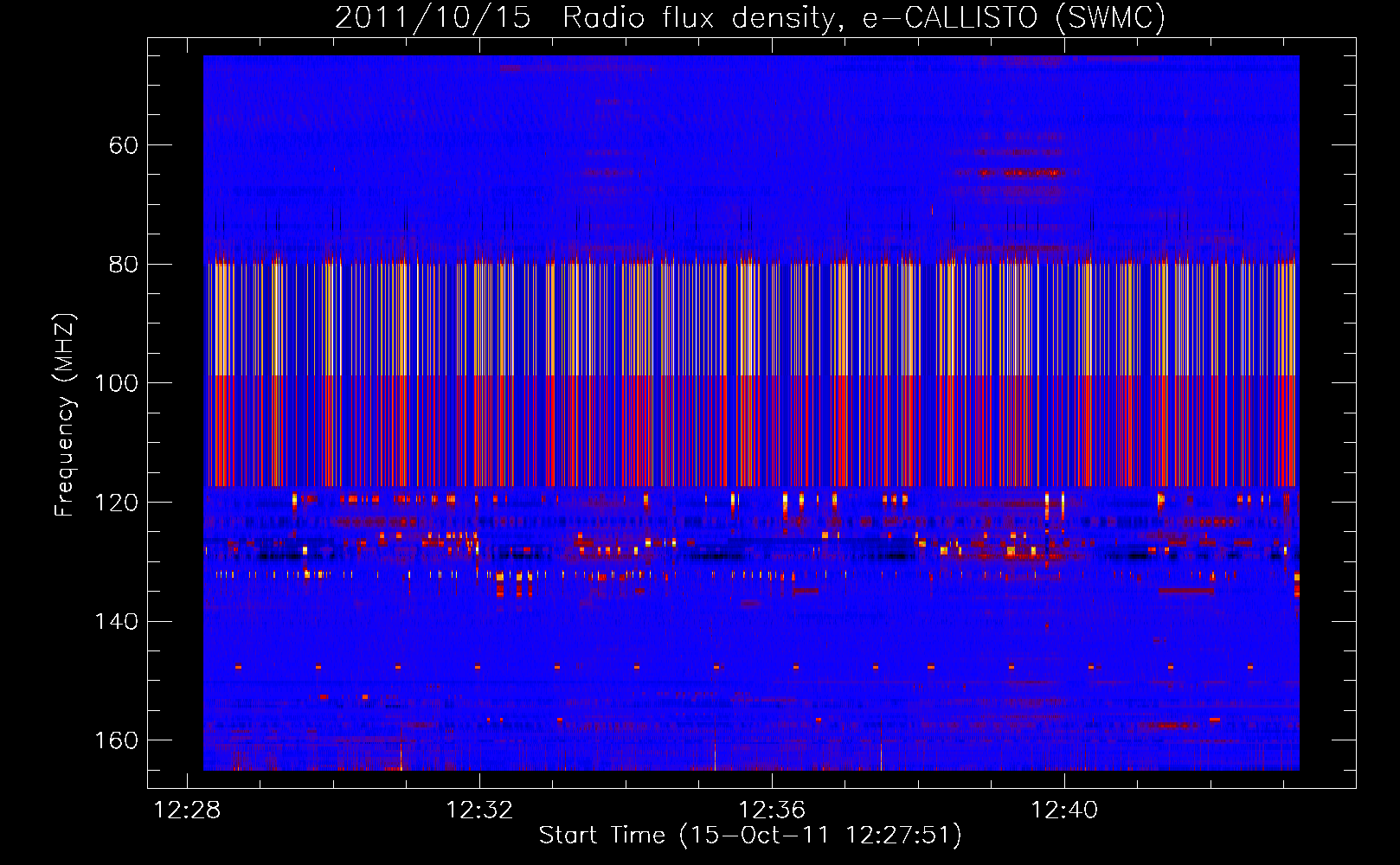
Task: Click the 120 frequency tick label
Action: pos(116,503)
